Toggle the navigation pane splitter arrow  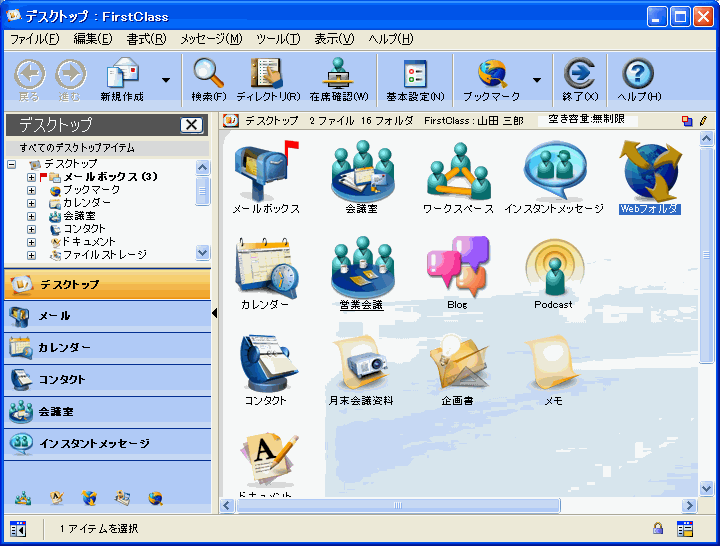click(215, 314)
